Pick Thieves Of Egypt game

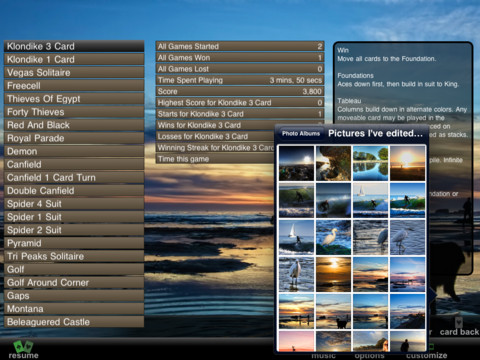click(x=74, y=99)
